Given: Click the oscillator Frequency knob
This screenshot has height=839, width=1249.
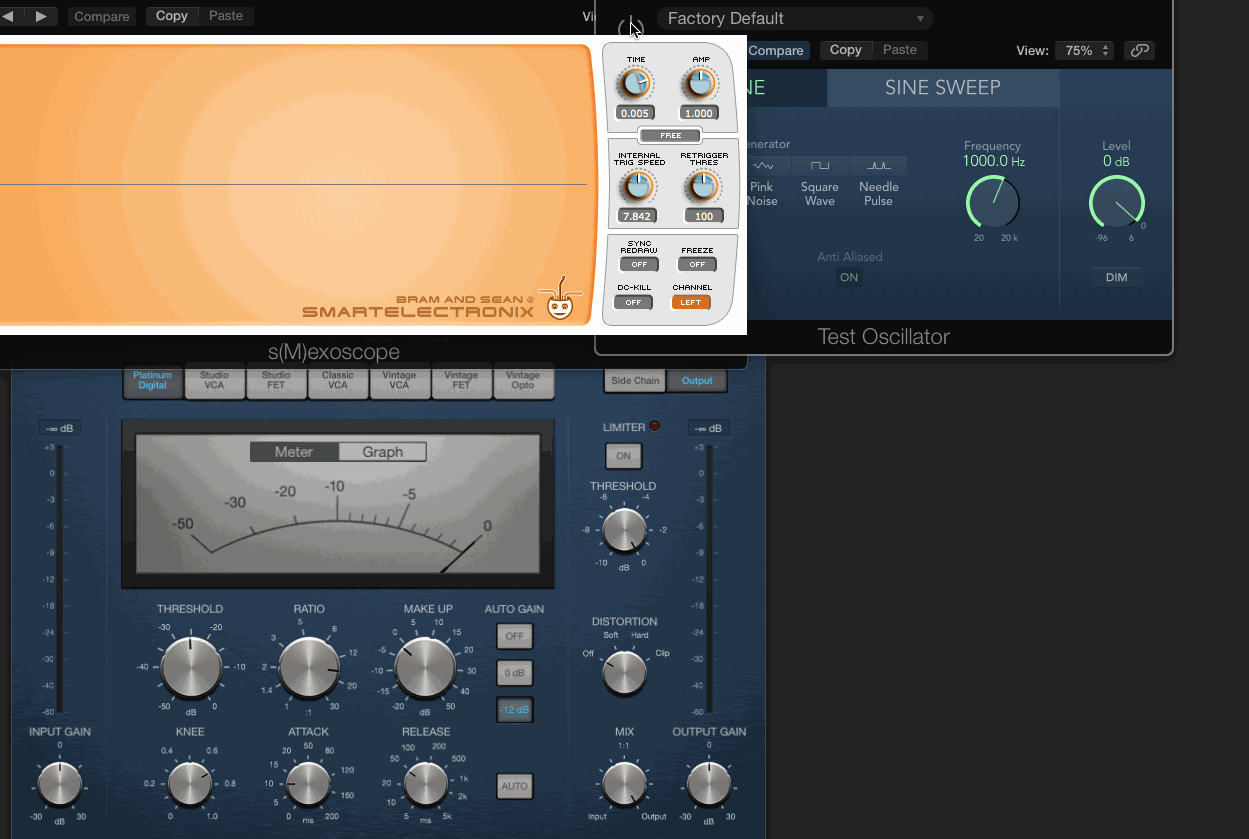Looking at the screenshot, I should (993, 203).
